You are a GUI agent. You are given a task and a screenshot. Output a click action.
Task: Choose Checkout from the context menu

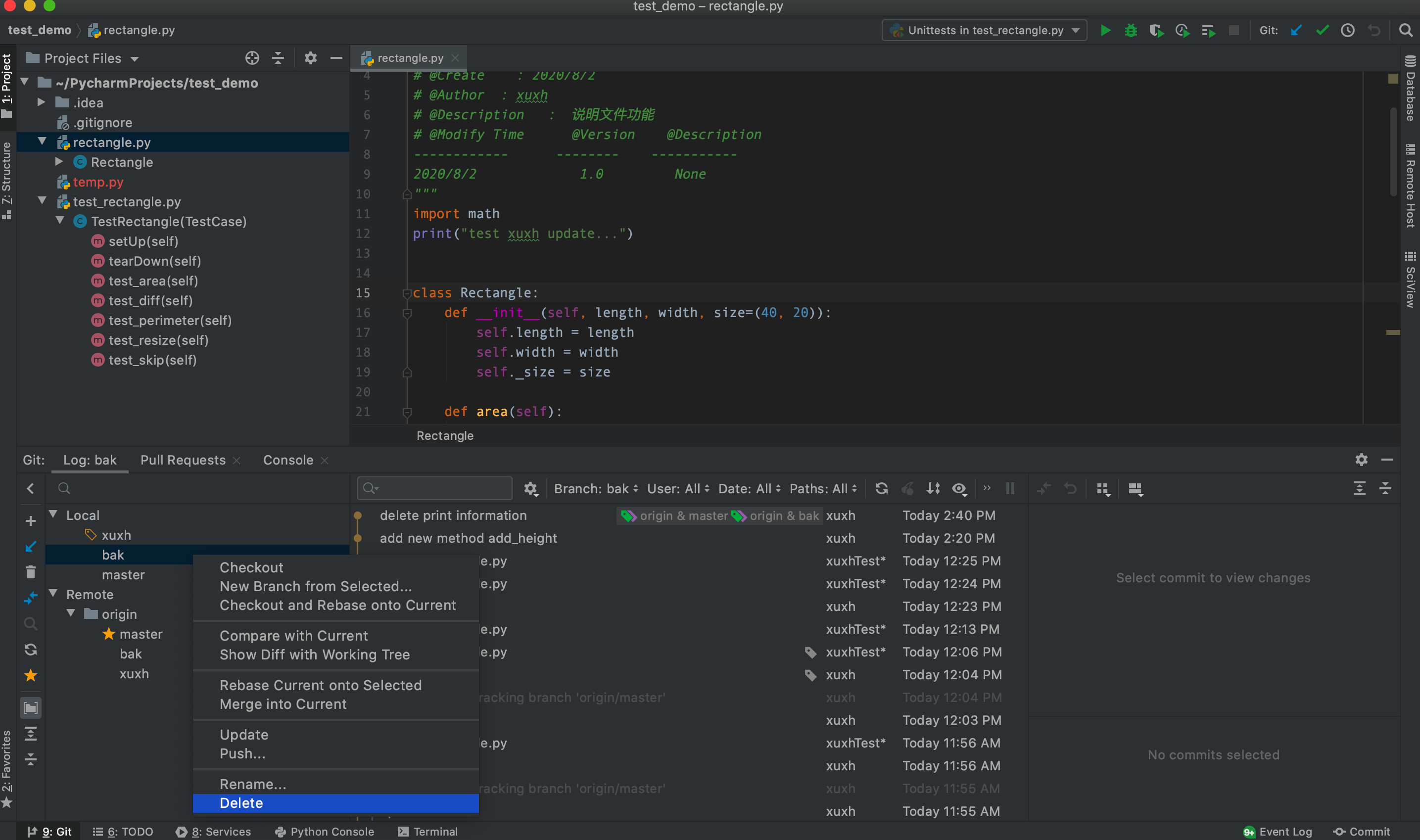pyautogui.click(x=335, y=567)
